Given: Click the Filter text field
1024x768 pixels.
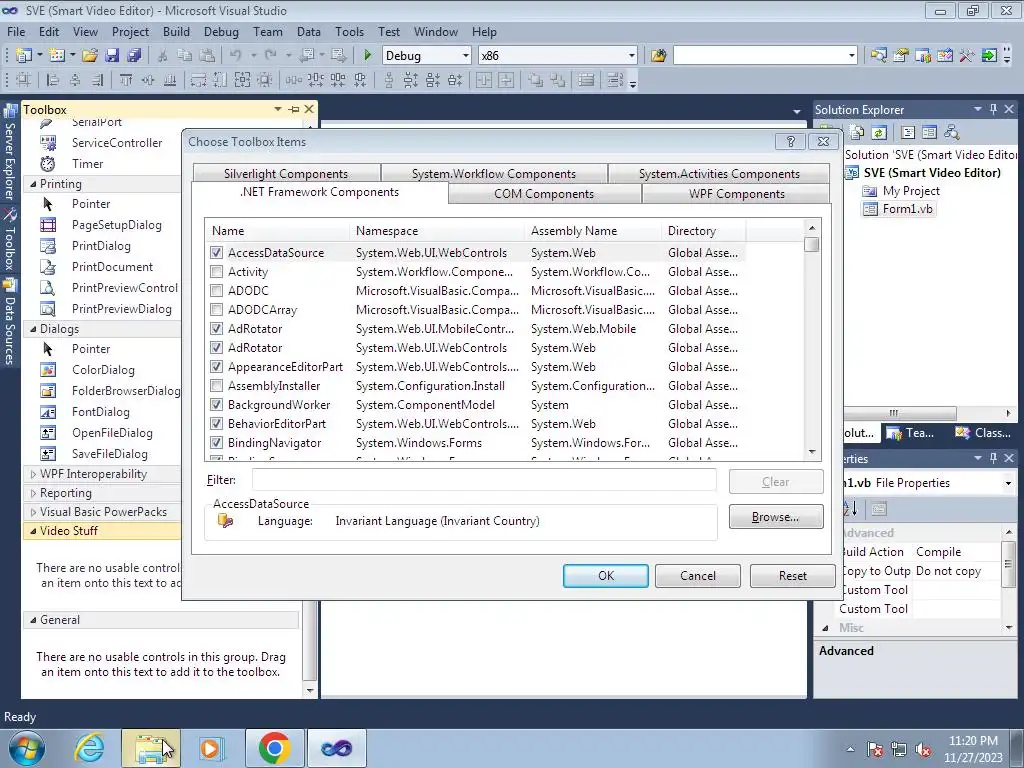Looking at the screenshot, I should [x=484, y=480].
